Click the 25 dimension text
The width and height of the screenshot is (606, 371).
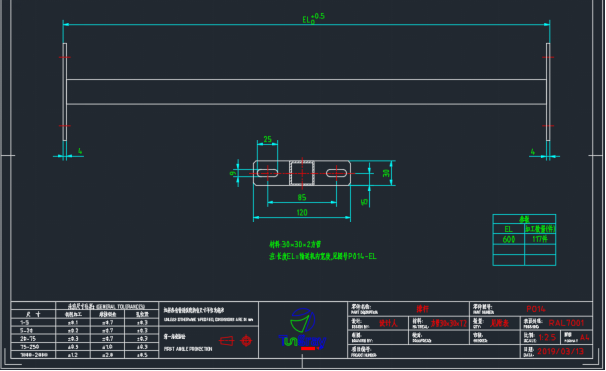pos(267,139)
